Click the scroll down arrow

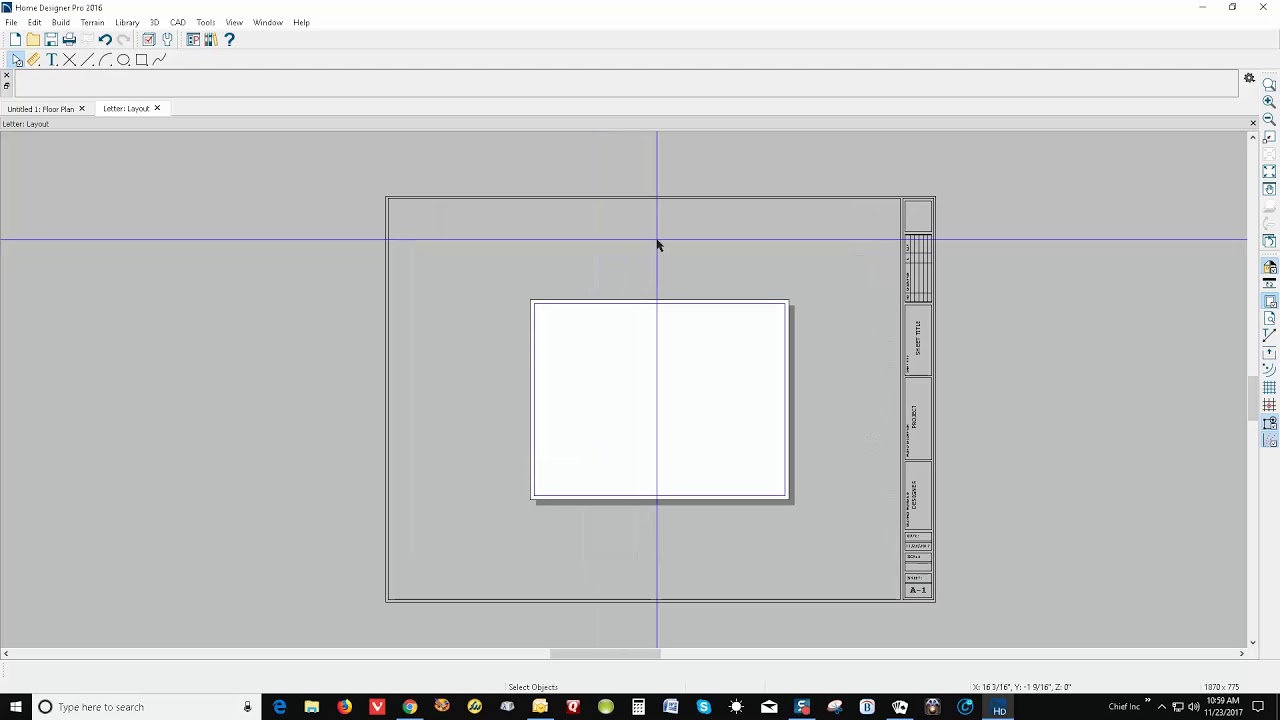(1253, 643)
